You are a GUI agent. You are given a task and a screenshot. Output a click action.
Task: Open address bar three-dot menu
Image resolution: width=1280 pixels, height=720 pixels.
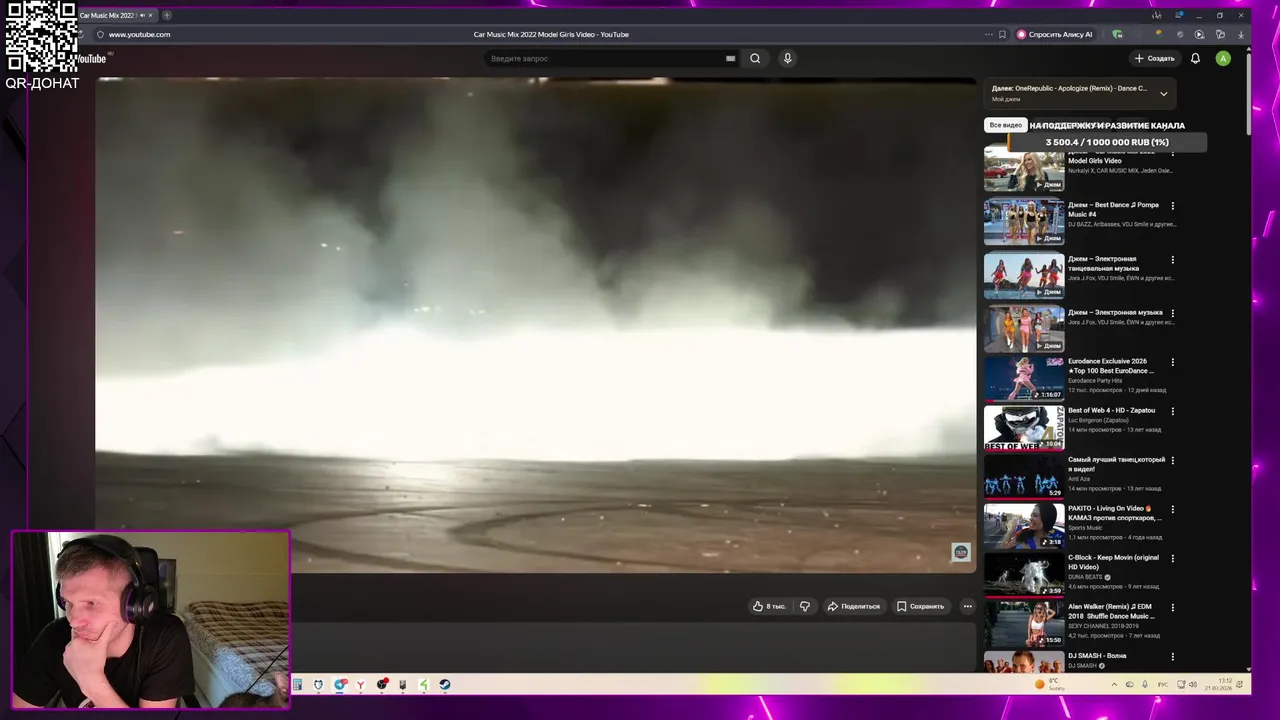click(989, 34)
